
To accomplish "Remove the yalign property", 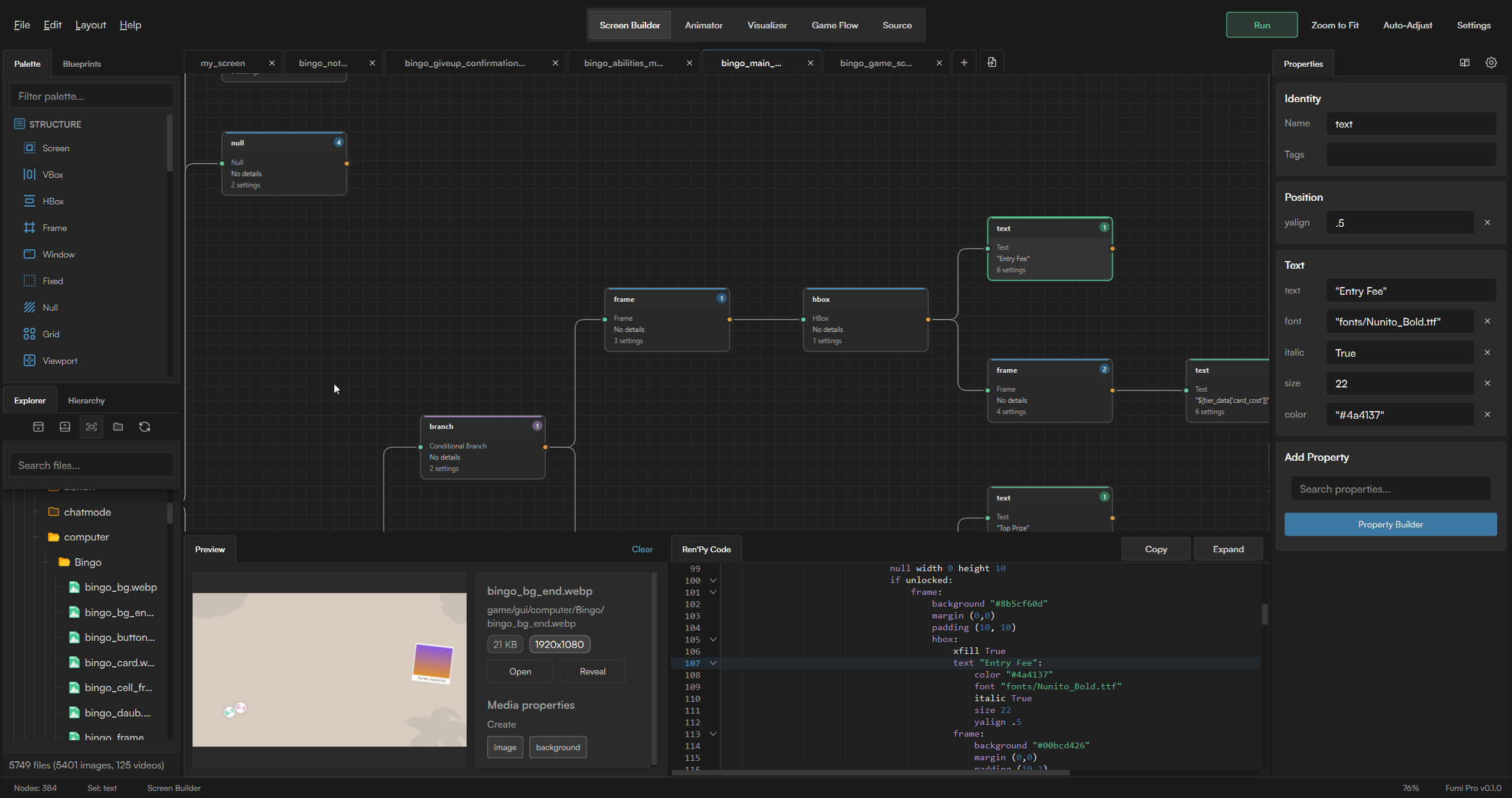I will pos(1487,223).
